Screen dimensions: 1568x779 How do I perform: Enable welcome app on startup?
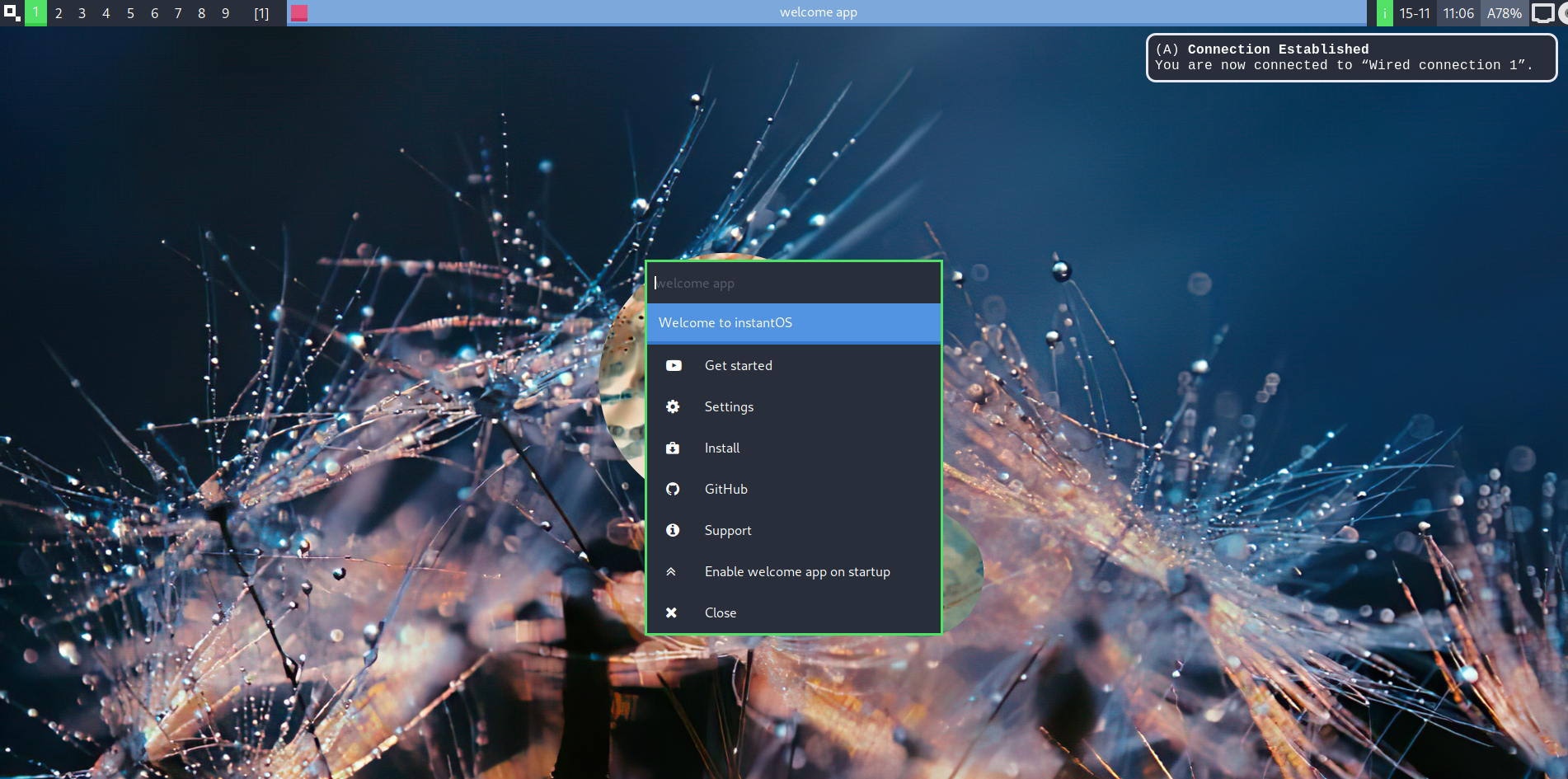(796, 571)
